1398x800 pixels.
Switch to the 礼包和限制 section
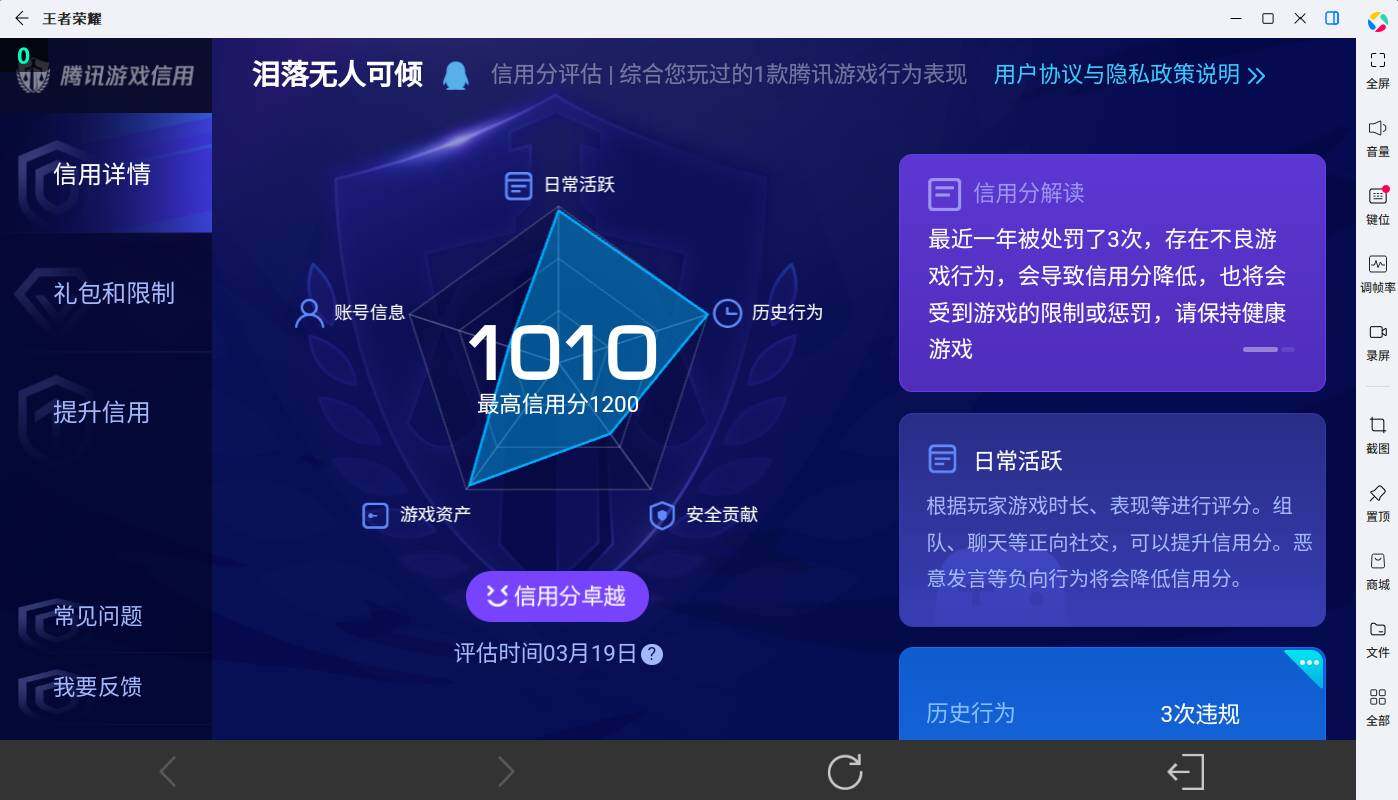pyautogui.click(x=113, y=294)
